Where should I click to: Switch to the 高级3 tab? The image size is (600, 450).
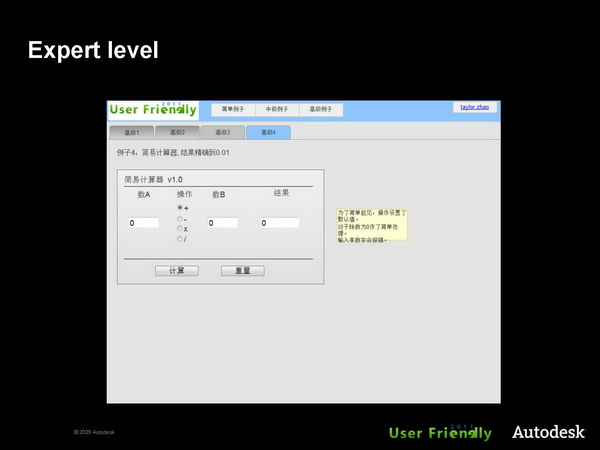coord(222,132)
